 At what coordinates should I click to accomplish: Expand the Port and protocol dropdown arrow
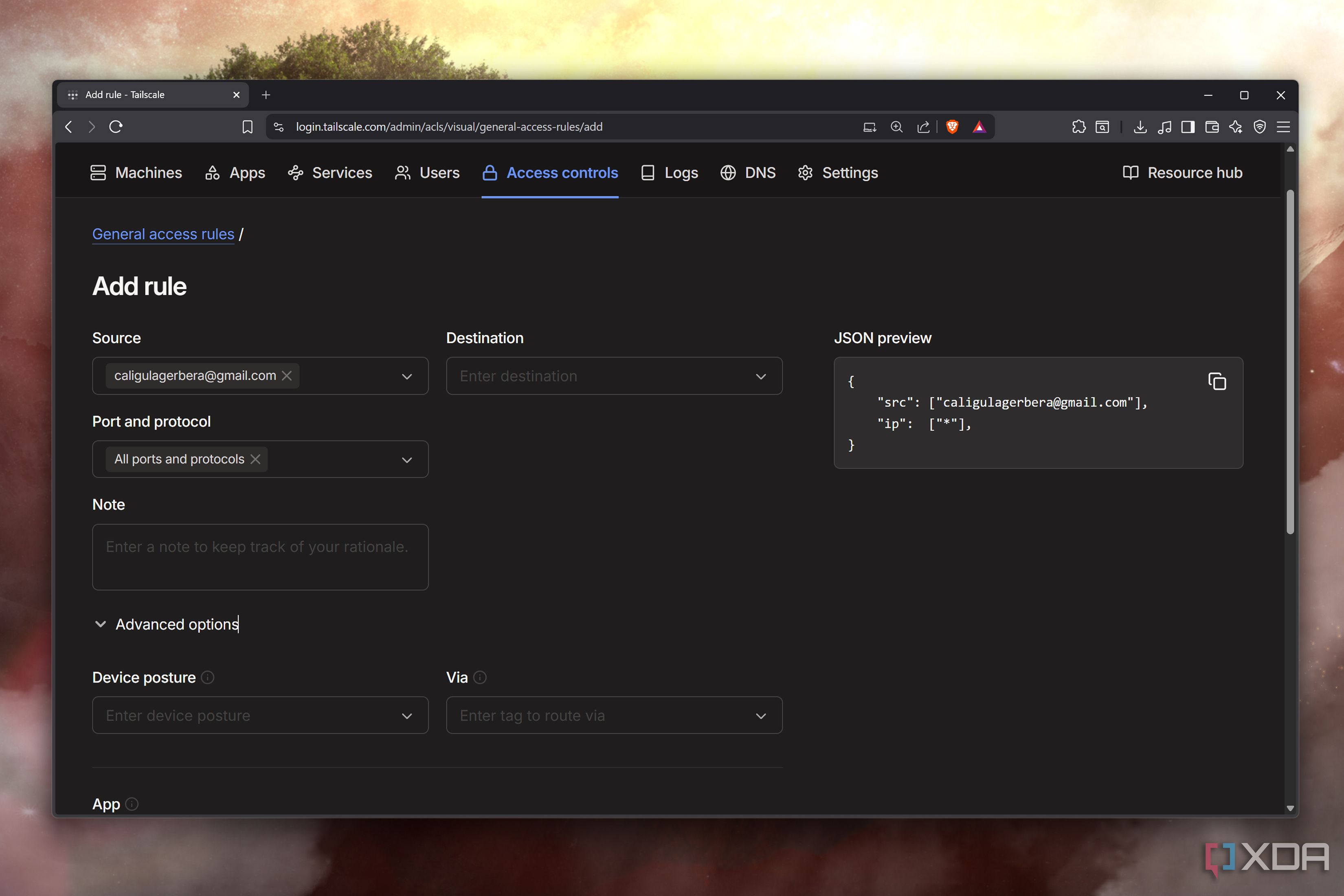(407, 459)
